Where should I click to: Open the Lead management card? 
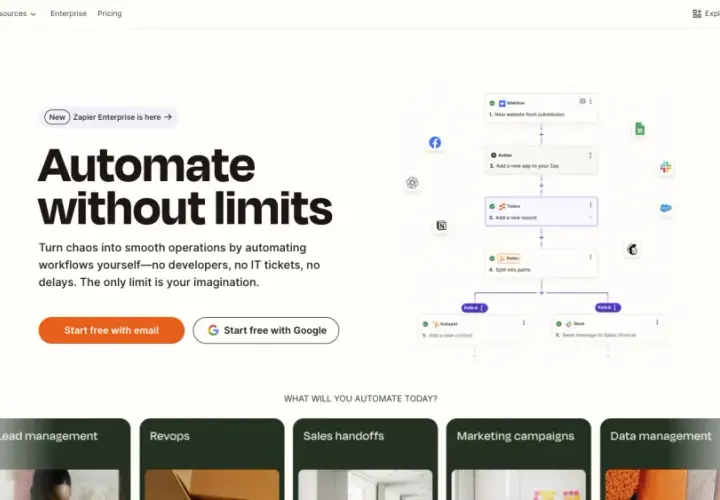65,459
